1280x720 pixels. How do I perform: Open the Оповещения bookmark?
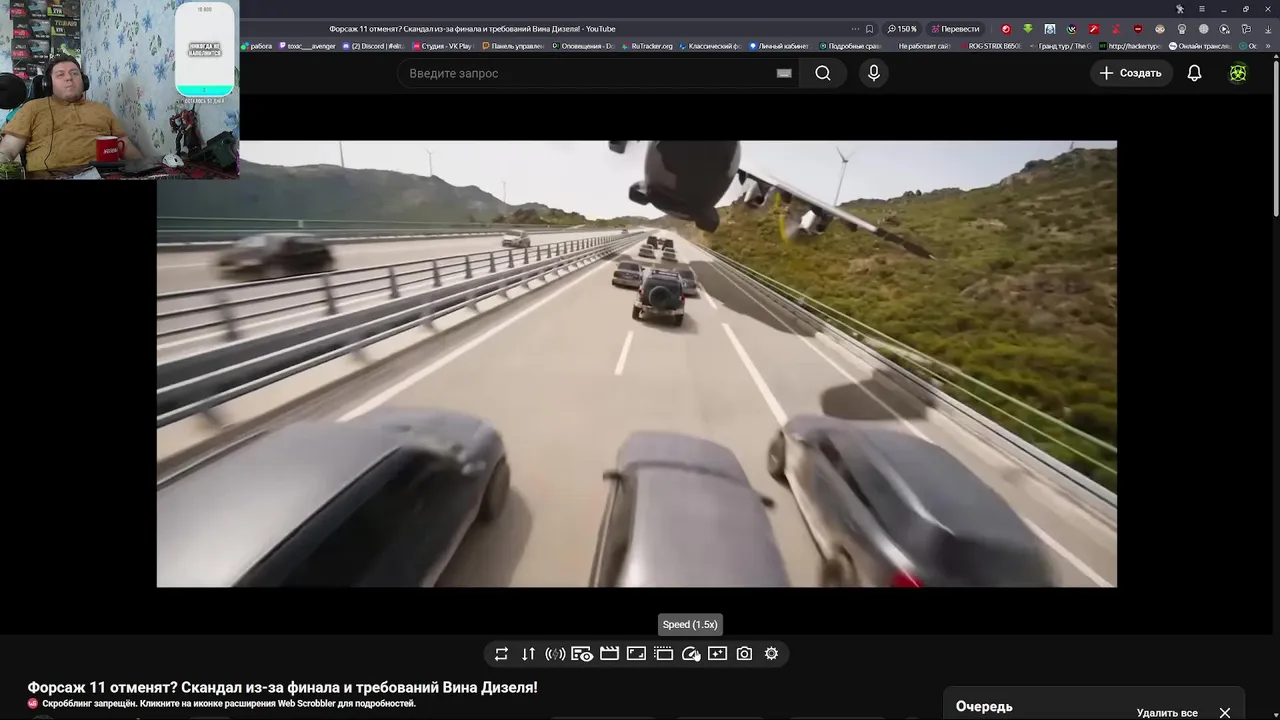click(x=583, y=46)
